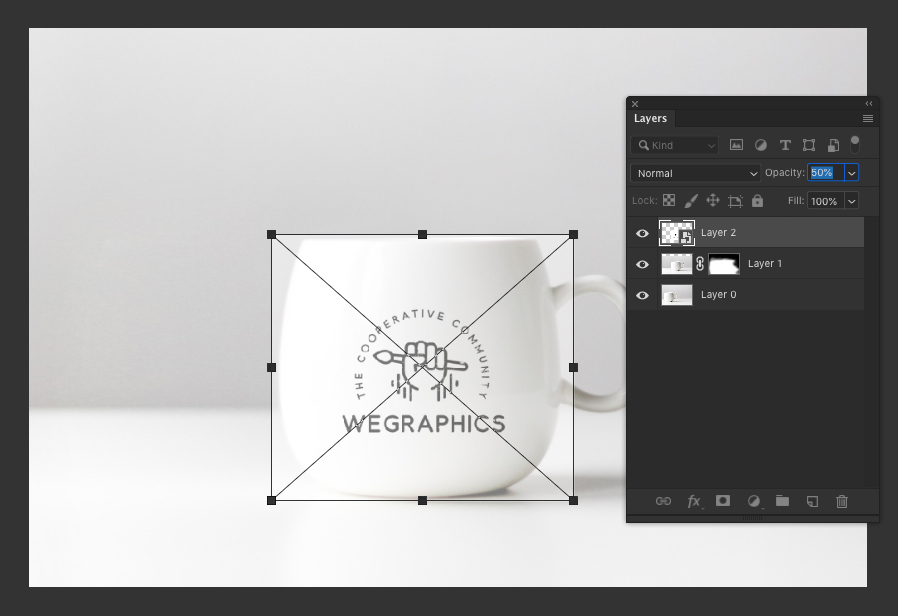Click the mug handle in the canvas
Screen dimensions: 898x616
(591, 342)
